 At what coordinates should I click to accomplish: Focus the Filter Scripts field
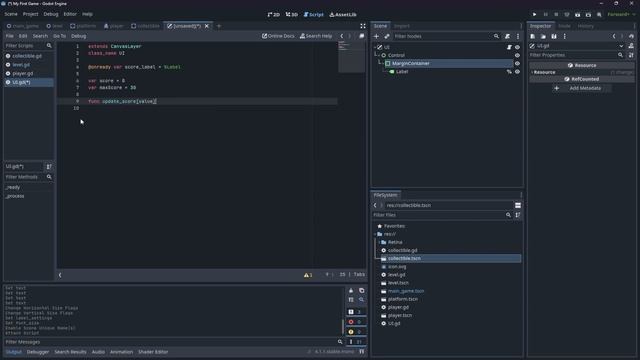point(25,46)
